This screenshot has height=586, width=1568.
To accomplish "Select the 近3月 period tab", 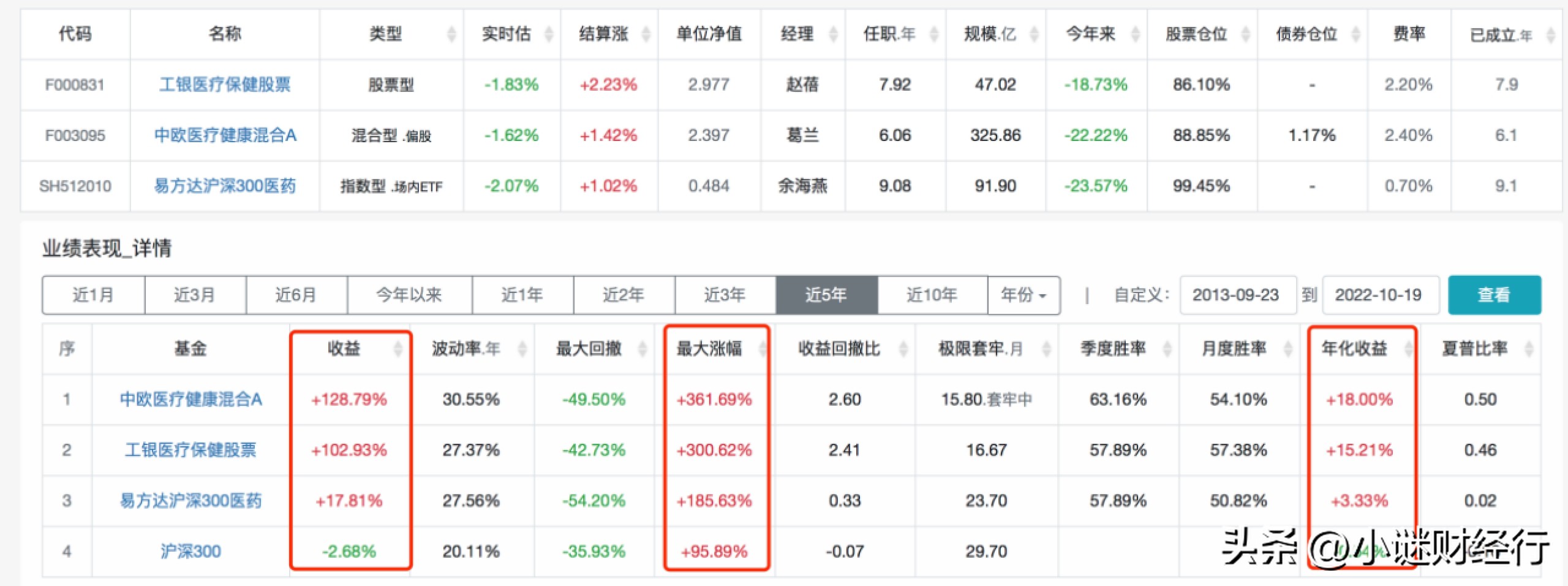I will (195, 295).
